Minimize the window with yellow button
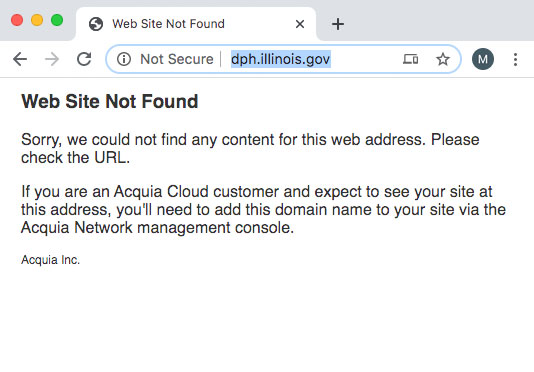Image resolution: width=534 pixels, height=372 pixels. pos(37,20)
